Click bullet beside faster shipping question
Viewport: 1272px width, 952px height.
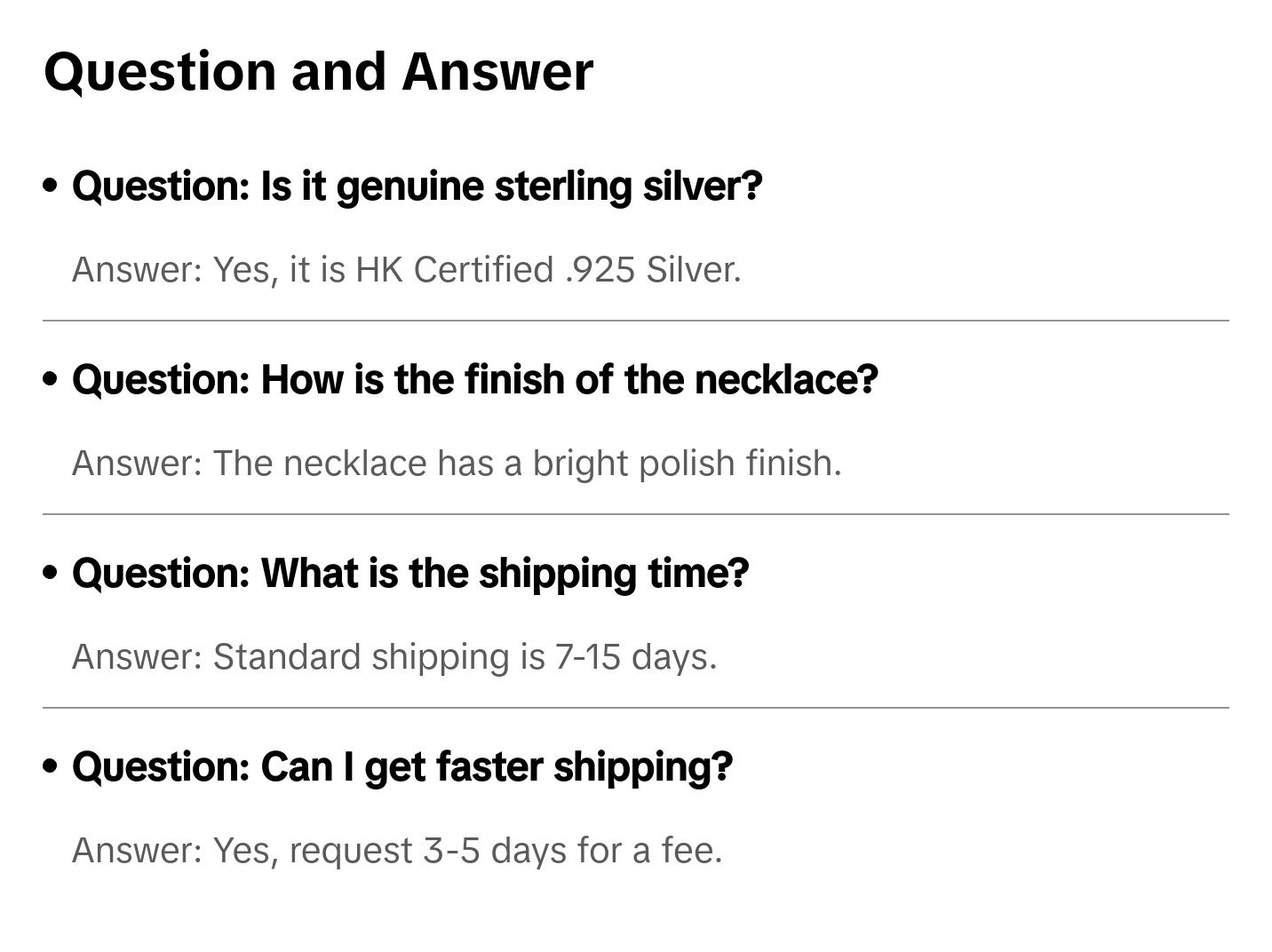coord(51,767)
